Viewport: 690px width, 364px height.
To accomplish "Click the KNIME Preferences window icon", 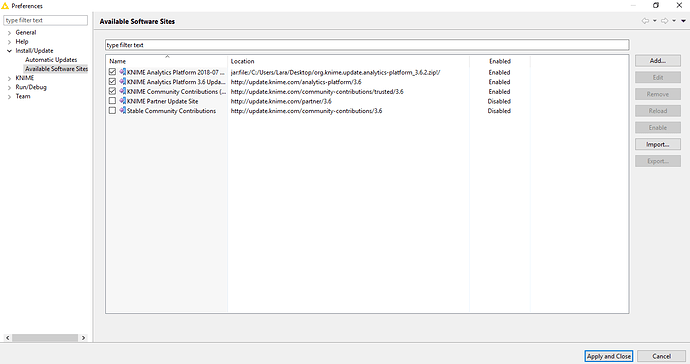I will point(5,6).
